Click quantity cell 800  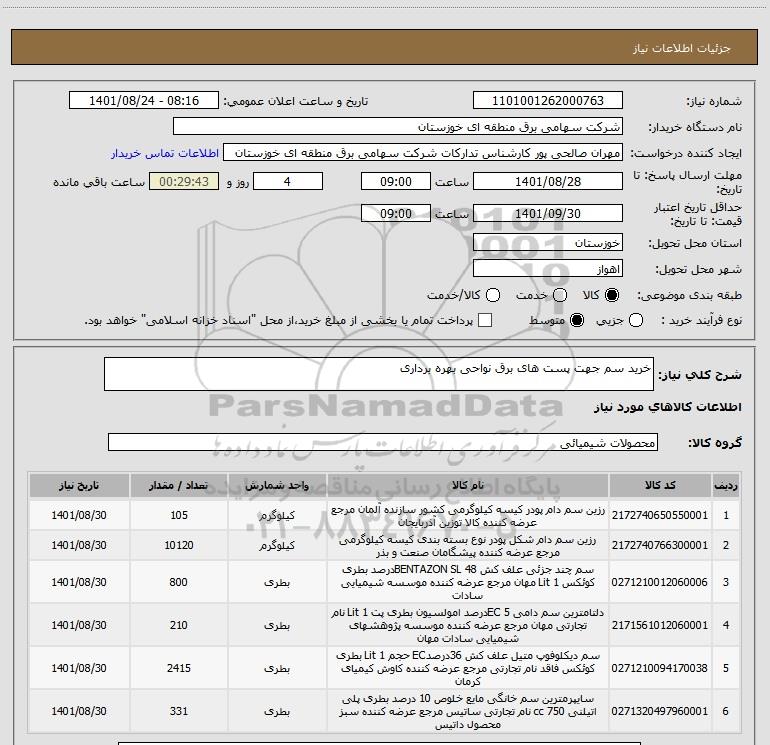[x=179, y=582]
